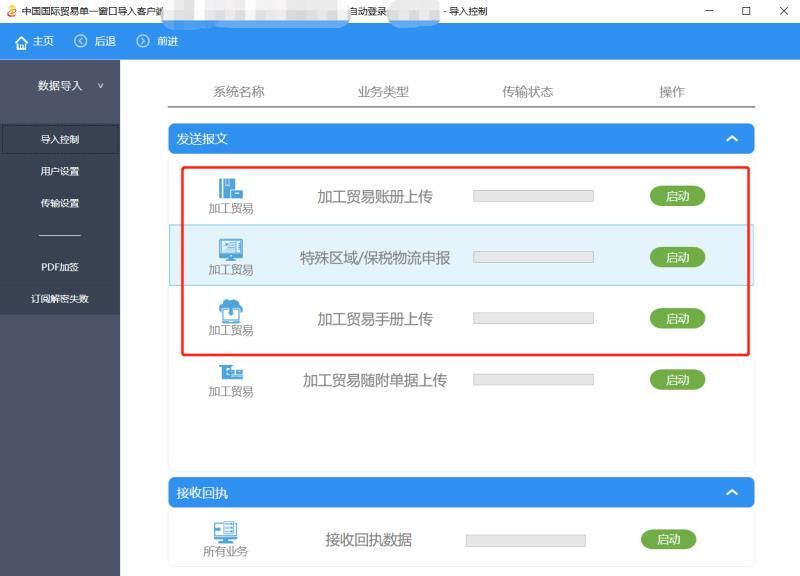Screen dimensions: 800x576
Task: Open PDF加签 from the sidebar
Action: [60, 267]
